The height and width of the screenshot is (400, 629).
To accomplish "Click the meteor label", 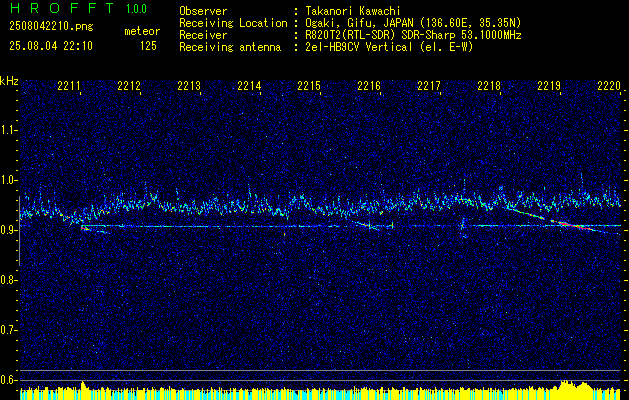I will (x=142, y=31).
